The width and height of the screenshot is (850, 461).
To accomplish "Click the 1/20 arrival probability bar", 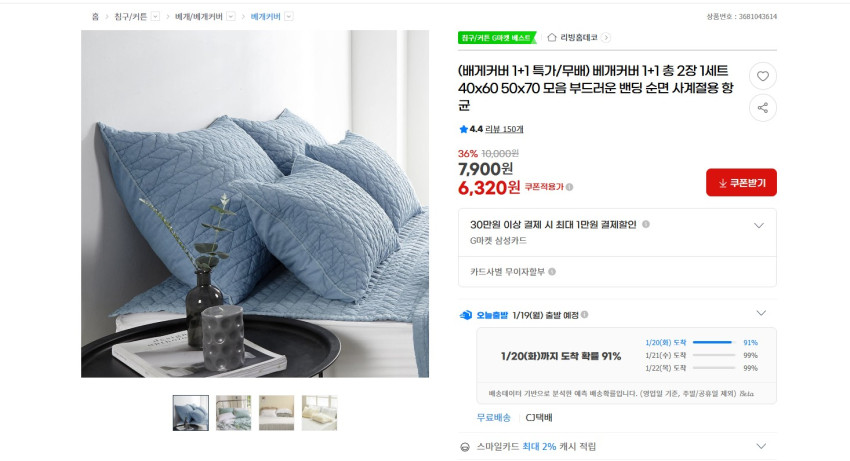I will click(713, 342).
